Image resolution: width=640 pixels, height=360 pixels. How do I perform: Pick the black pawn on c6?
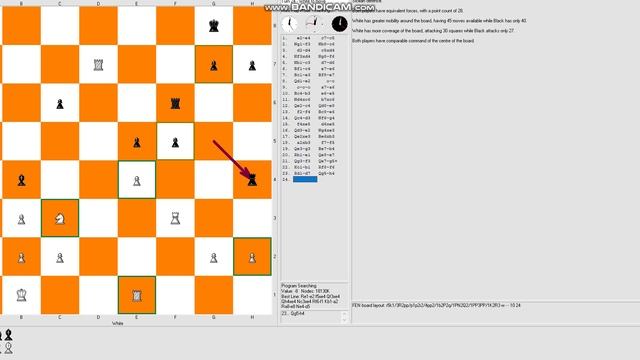click(x=60, y=104)
